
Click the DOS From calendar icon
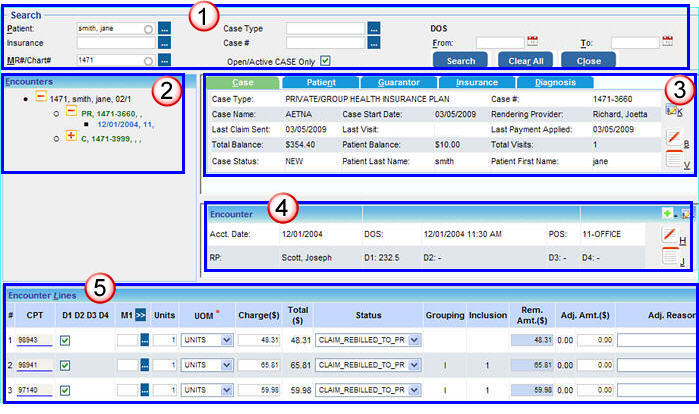(x=532, y=43)
